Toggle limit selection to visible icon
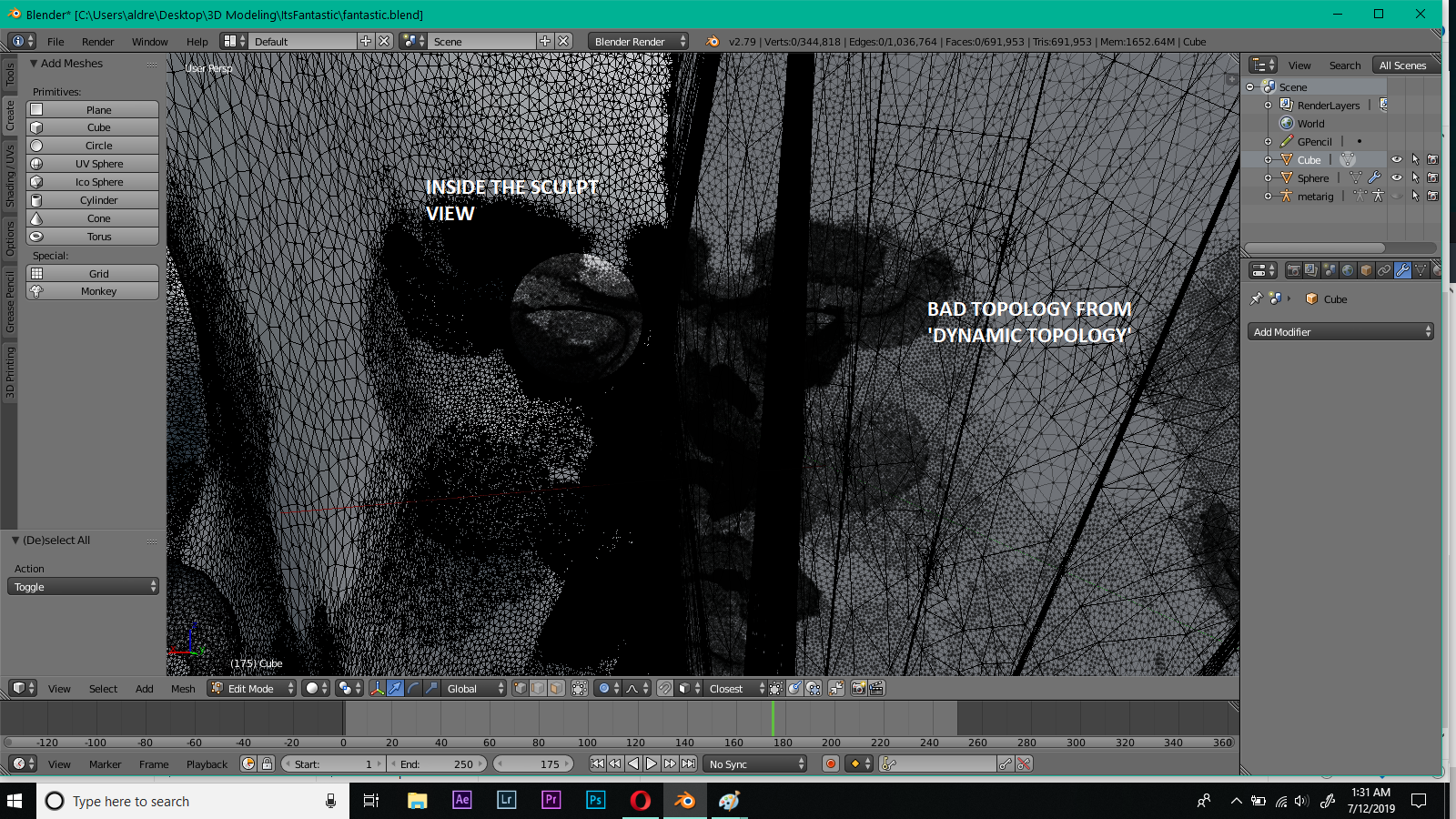 (x=580, y=689)
